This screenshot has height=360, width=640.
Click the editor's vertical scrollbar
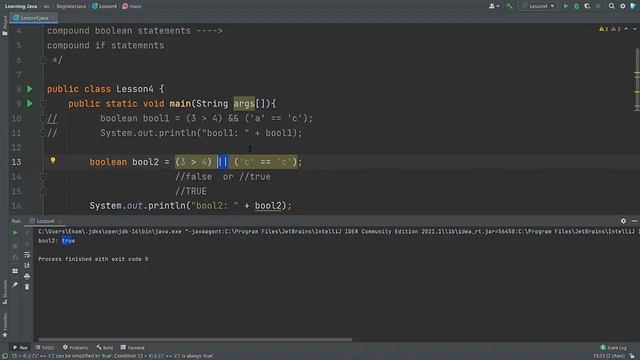637,80
